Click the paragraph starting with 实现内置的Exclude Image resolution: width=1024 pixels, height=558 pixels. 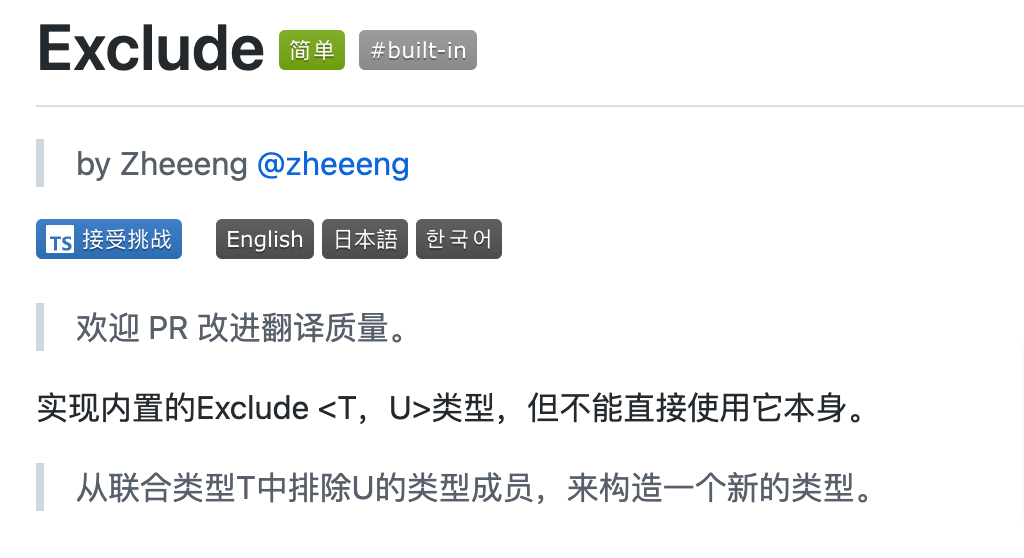[452, 408]
